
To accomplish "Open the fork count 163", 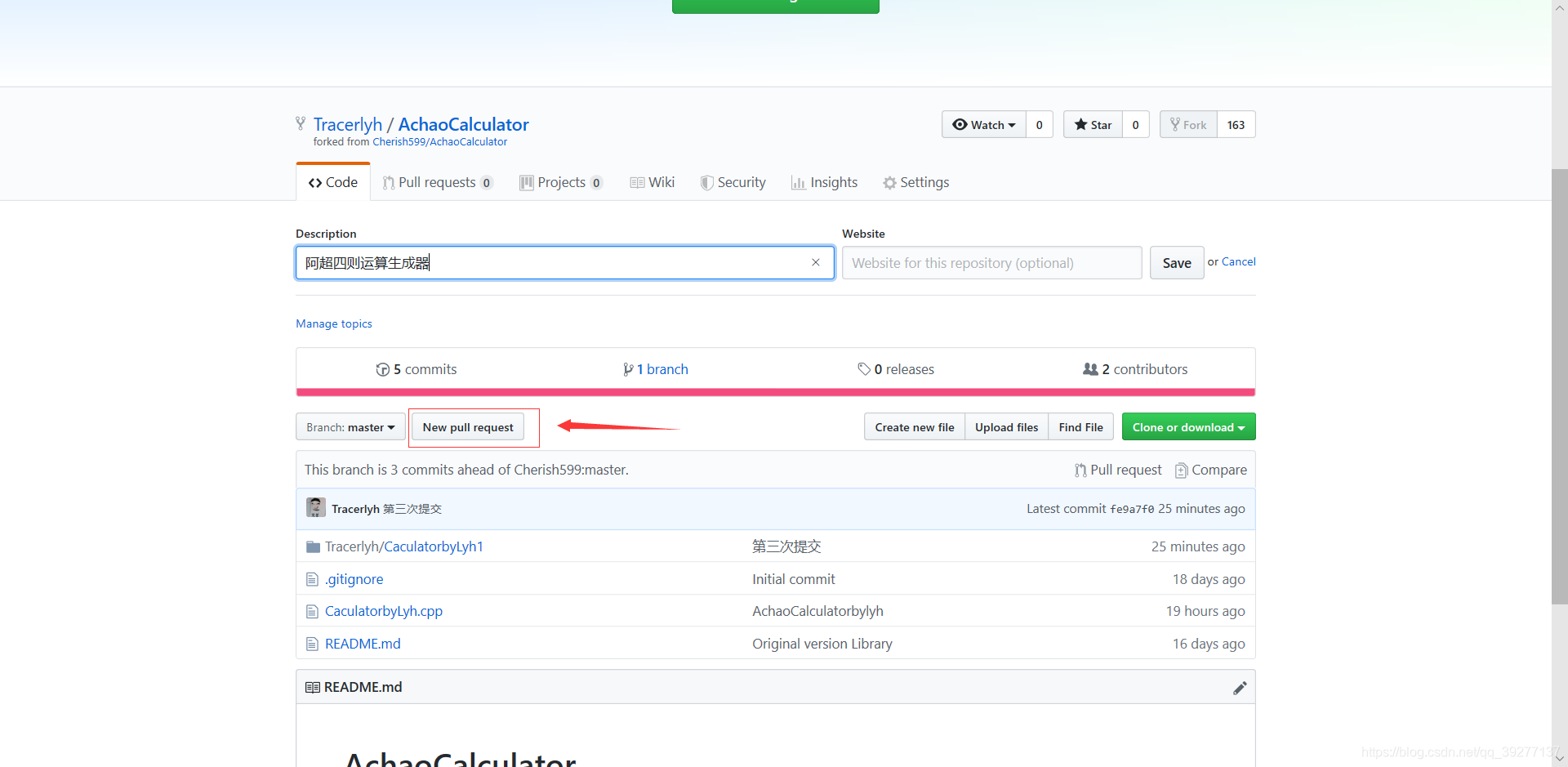I will (x=1236, y=125).
